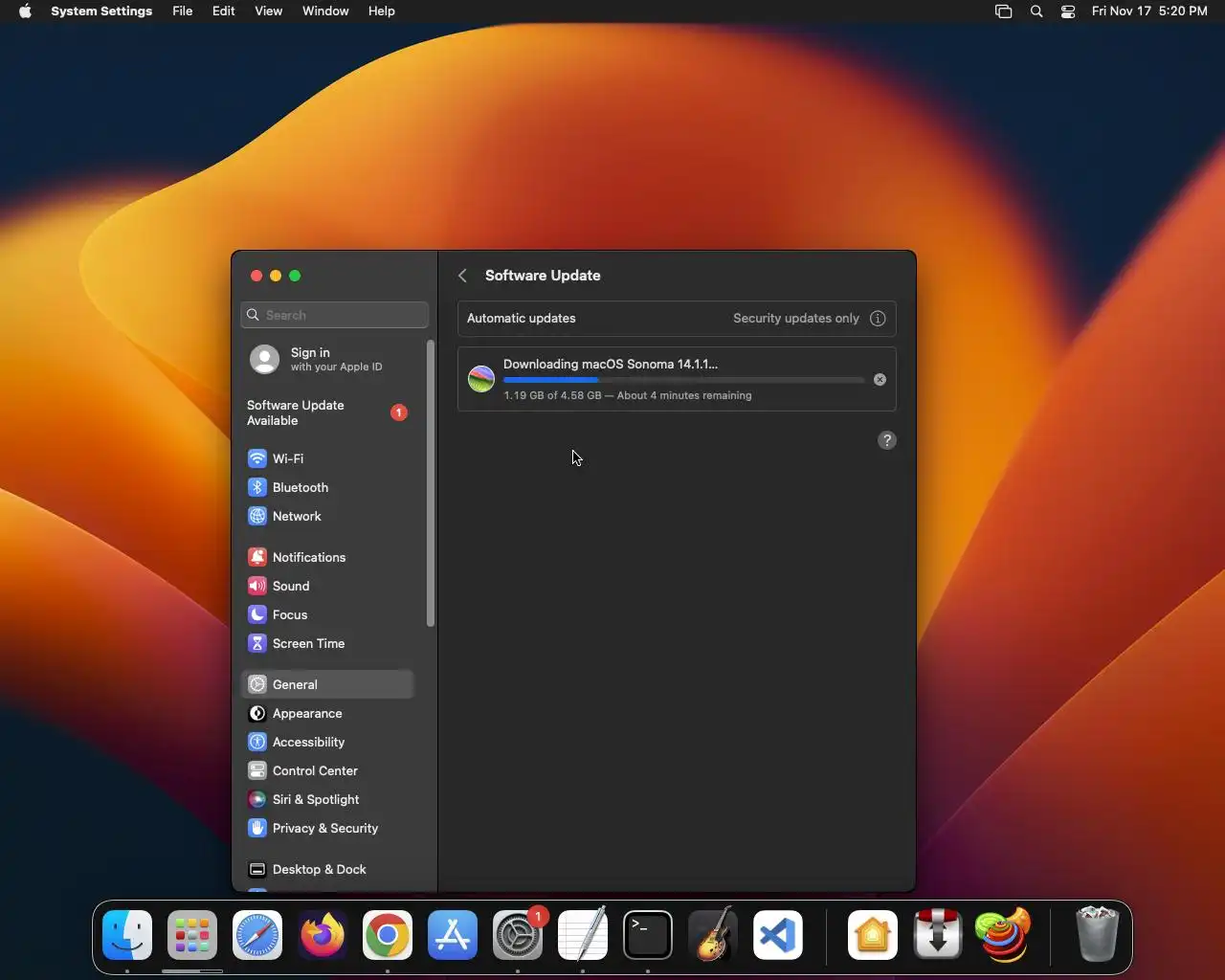Open the Trash from the Dock
Screen dimensions: 1225x980
pyautogui.click(x=1097, y=935)
